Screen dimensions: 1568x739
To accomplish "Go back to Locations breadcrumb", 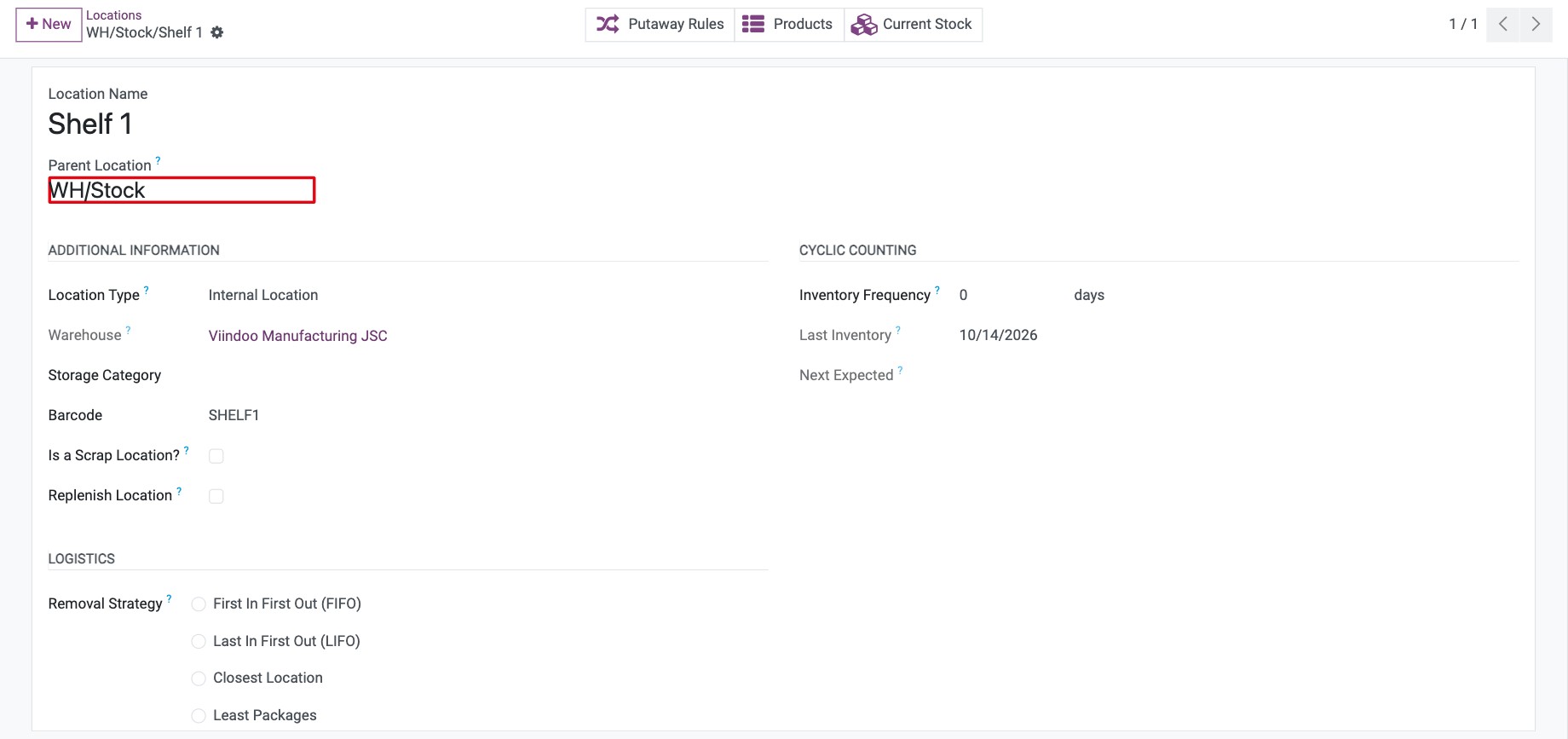I will (114, 15).
